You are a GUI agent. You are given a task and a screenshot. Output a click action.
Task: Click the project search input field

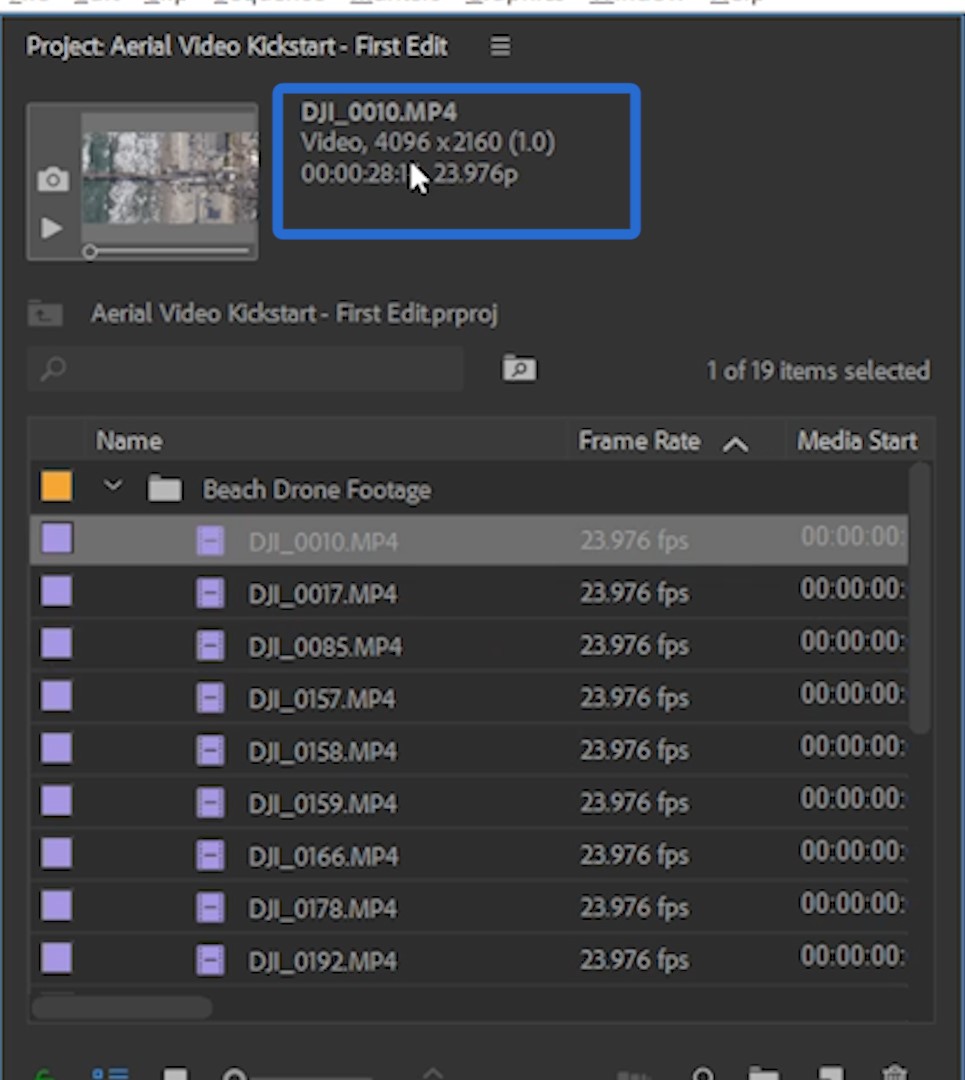coord(246,369)
